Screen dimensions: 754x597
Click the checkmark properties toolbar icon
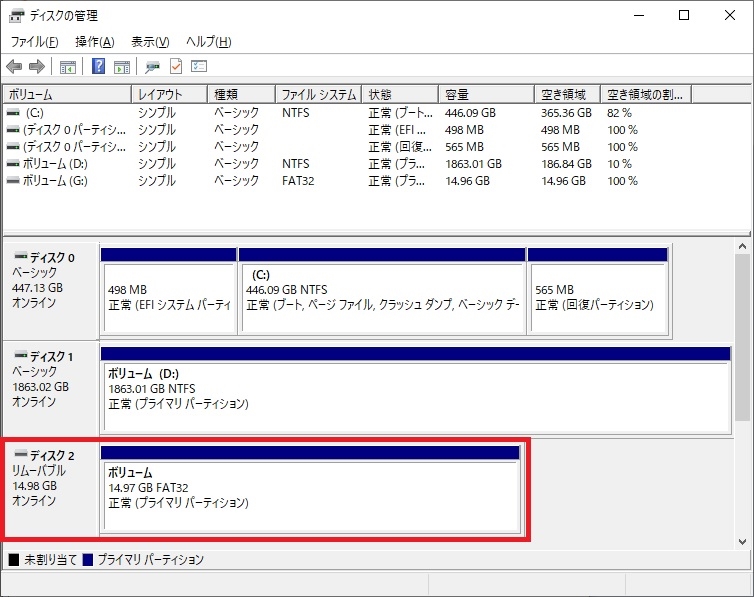176,66
